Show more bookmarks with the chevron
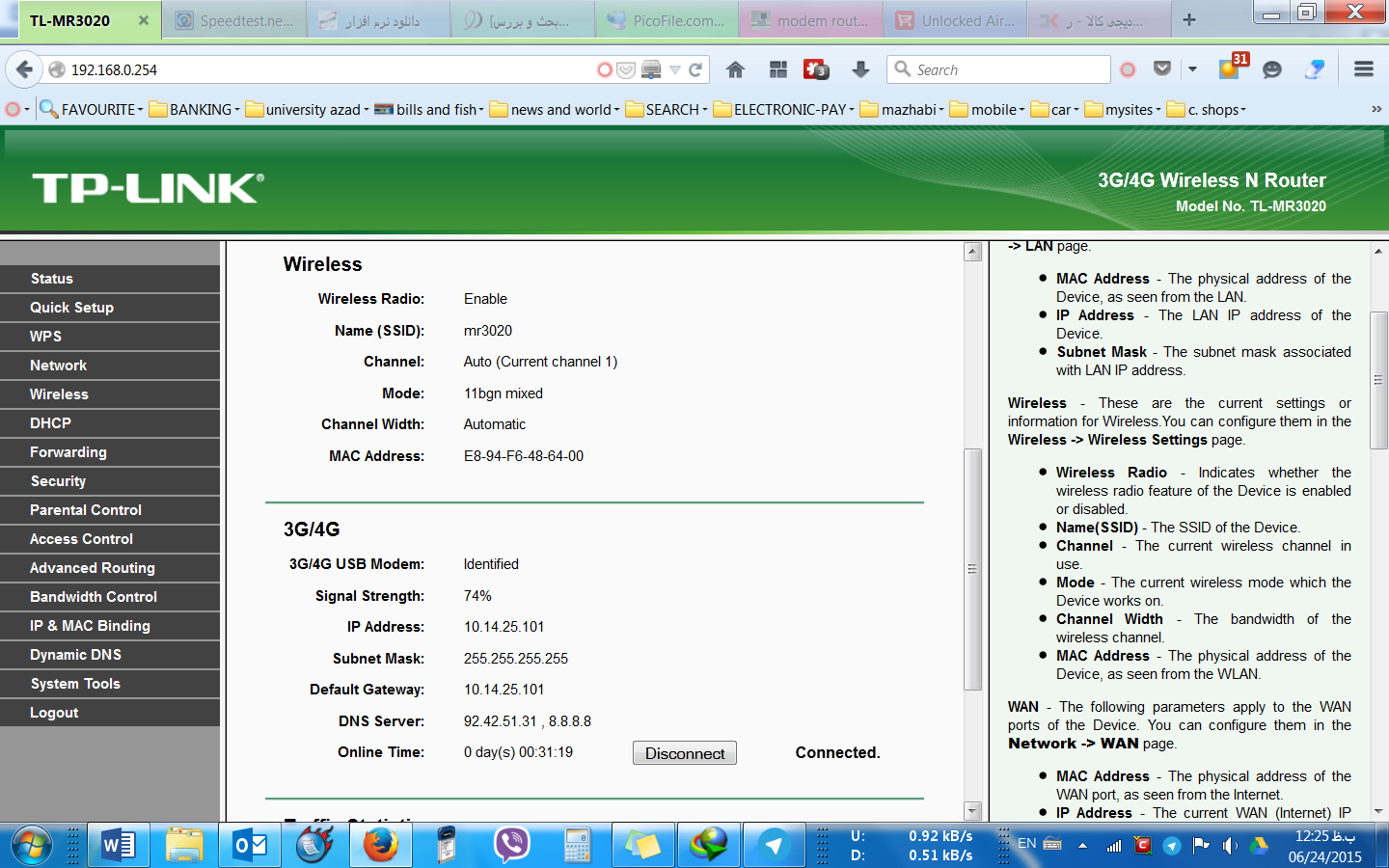The width and height of the screenshot is (1389, 868). pos(1376,109)
